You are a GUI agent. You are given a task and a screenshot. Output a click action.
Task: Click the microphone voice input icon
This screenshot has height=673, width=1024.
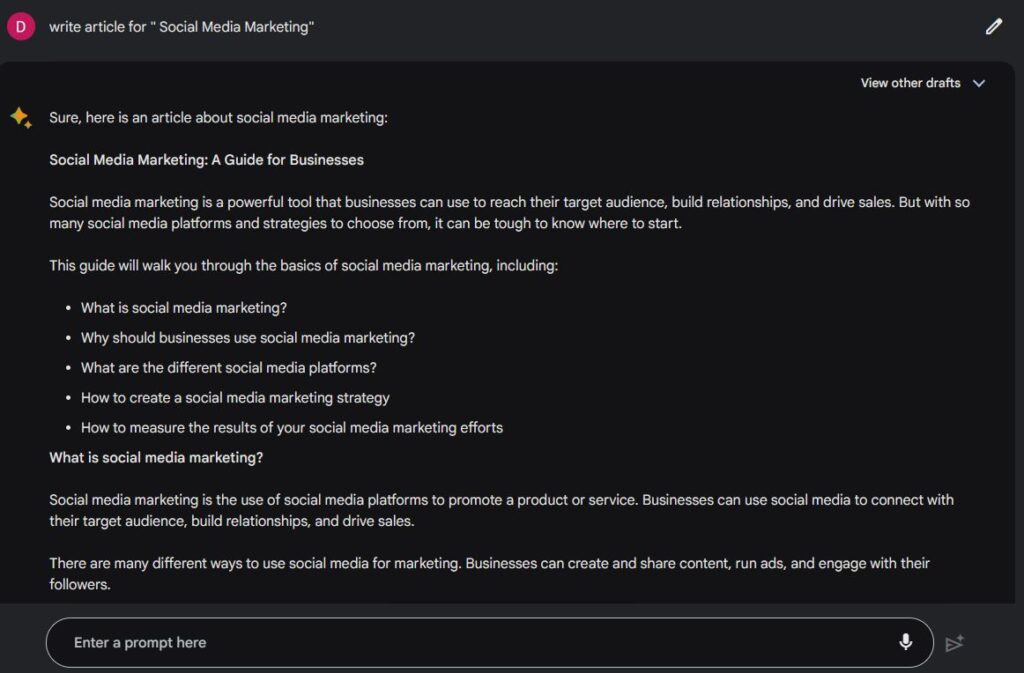click(905, 642)
